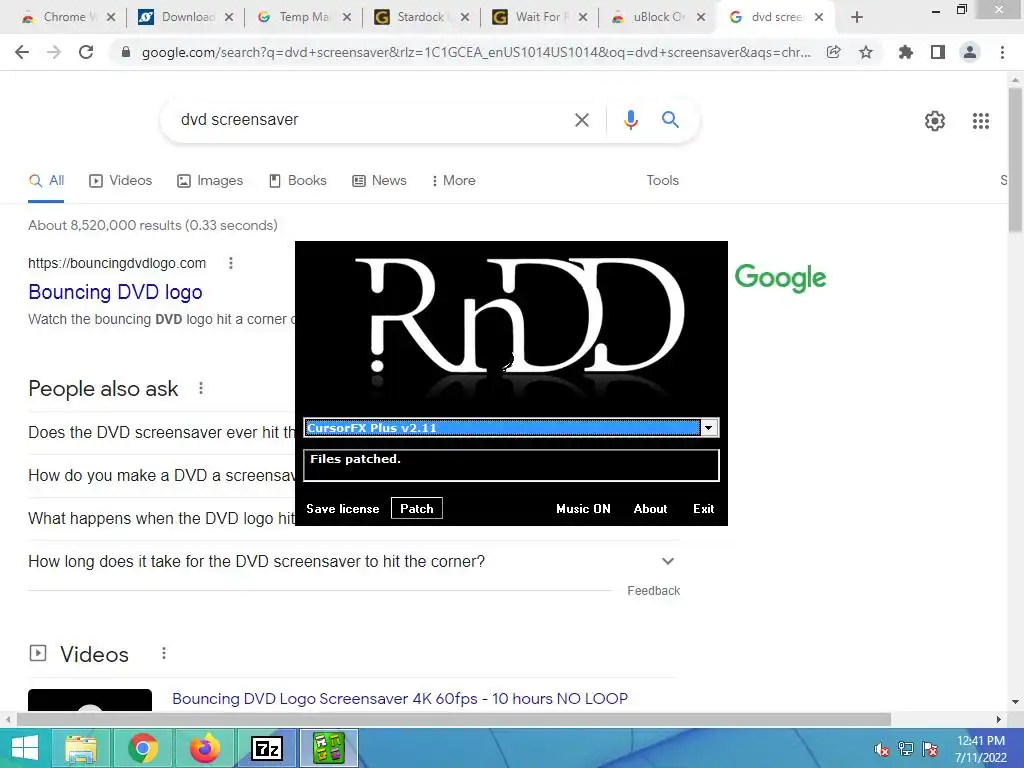Open a new Chrome tab
The image size is (1024, 768).
click(x=857, y=17)
